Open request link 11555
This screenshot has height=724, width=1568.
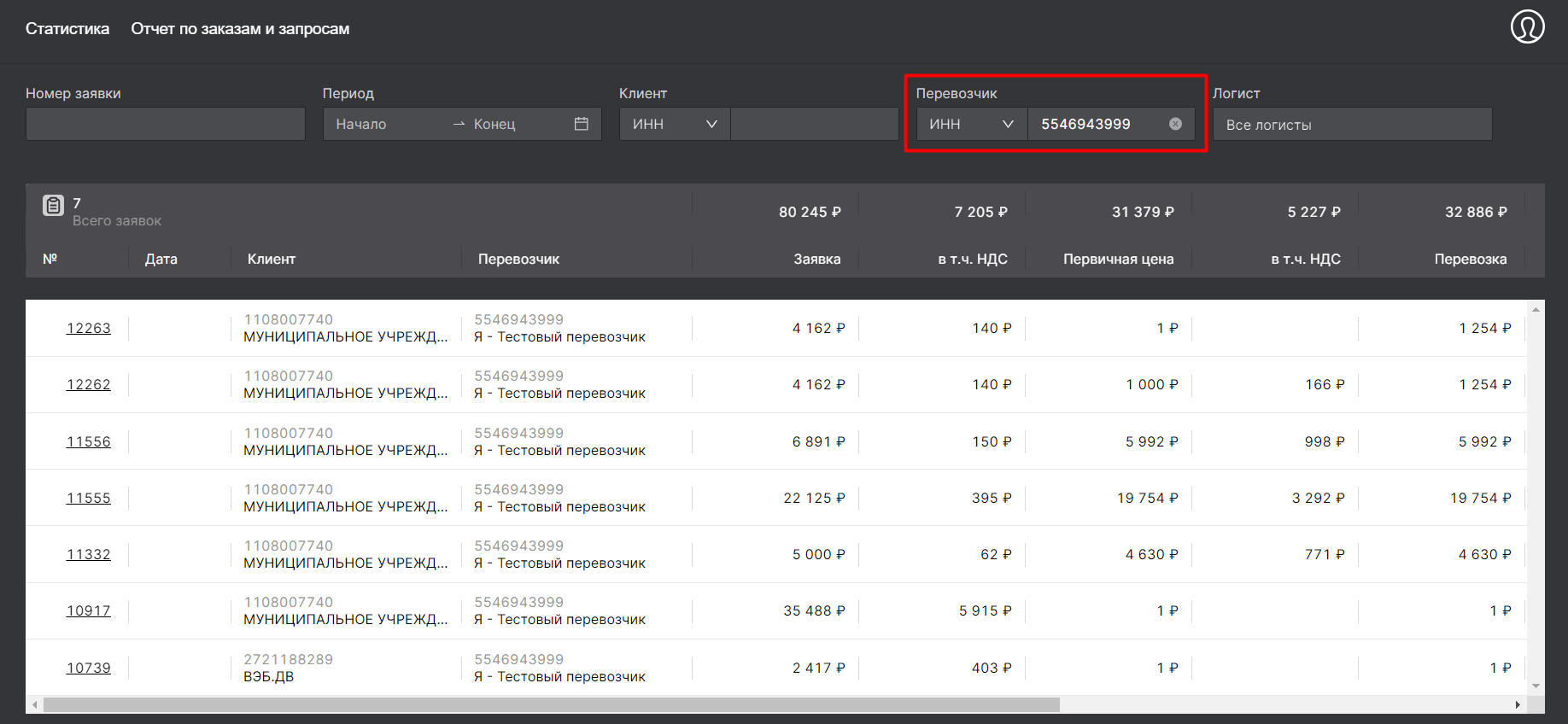click(x=89, y=498)
